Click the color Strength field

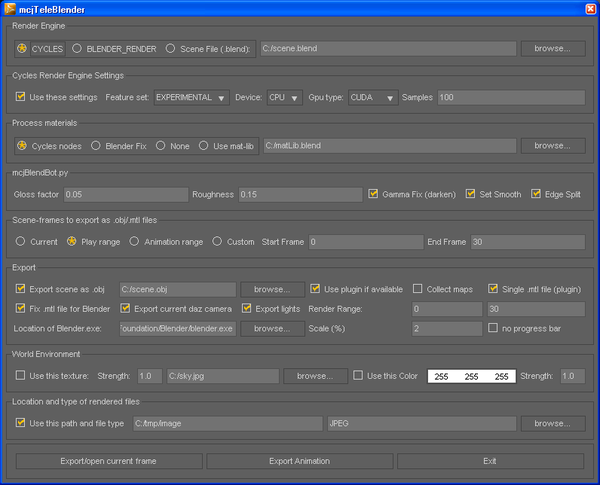pos(573,376)
